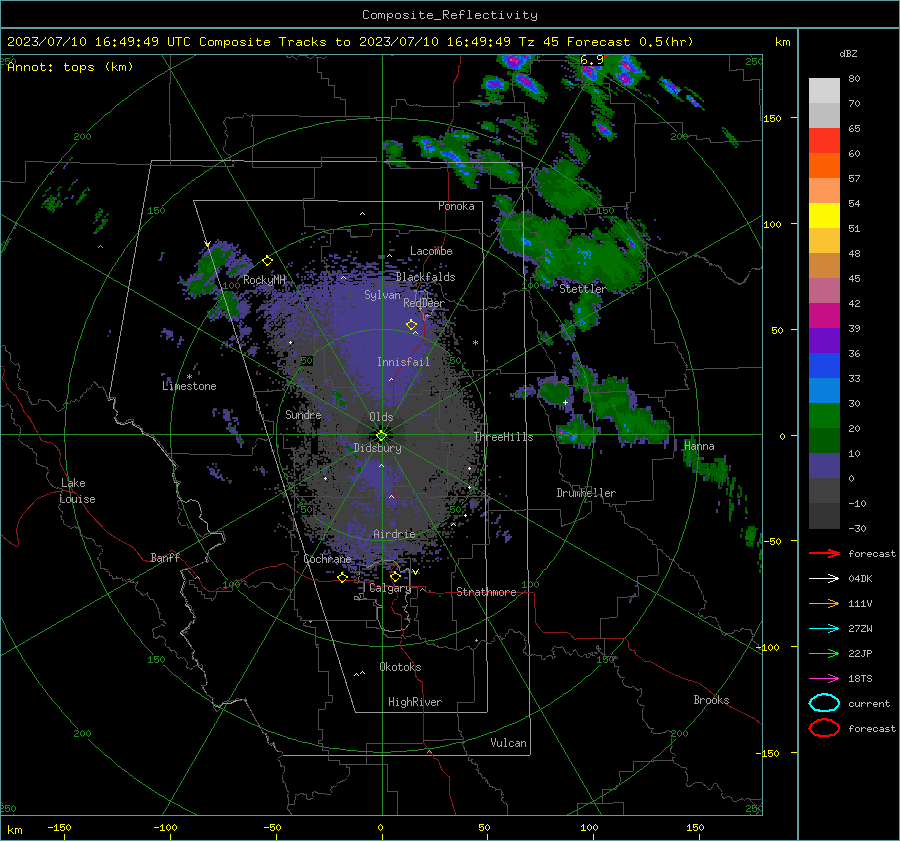Click the Calgary label on map
Viewport: 900px width, 841px height.
390,588
